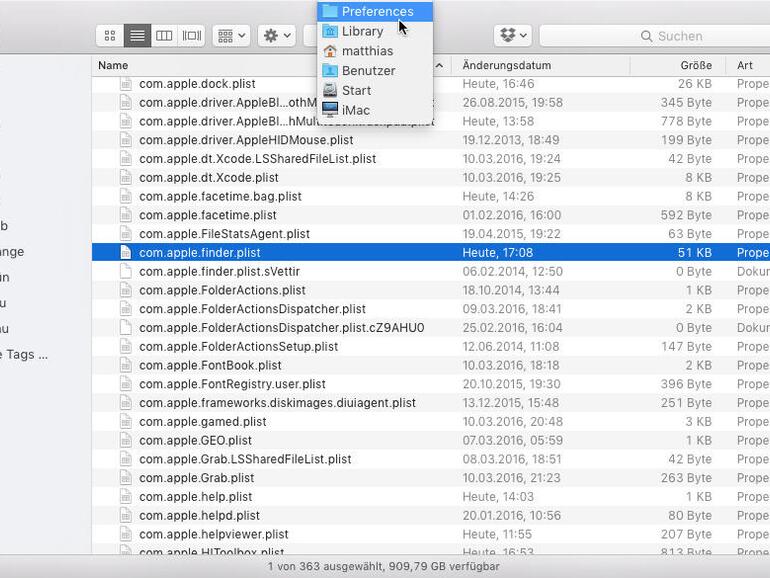
Task: Click file icon of com.apple.dock.plist
Action: tap(126, 83)
